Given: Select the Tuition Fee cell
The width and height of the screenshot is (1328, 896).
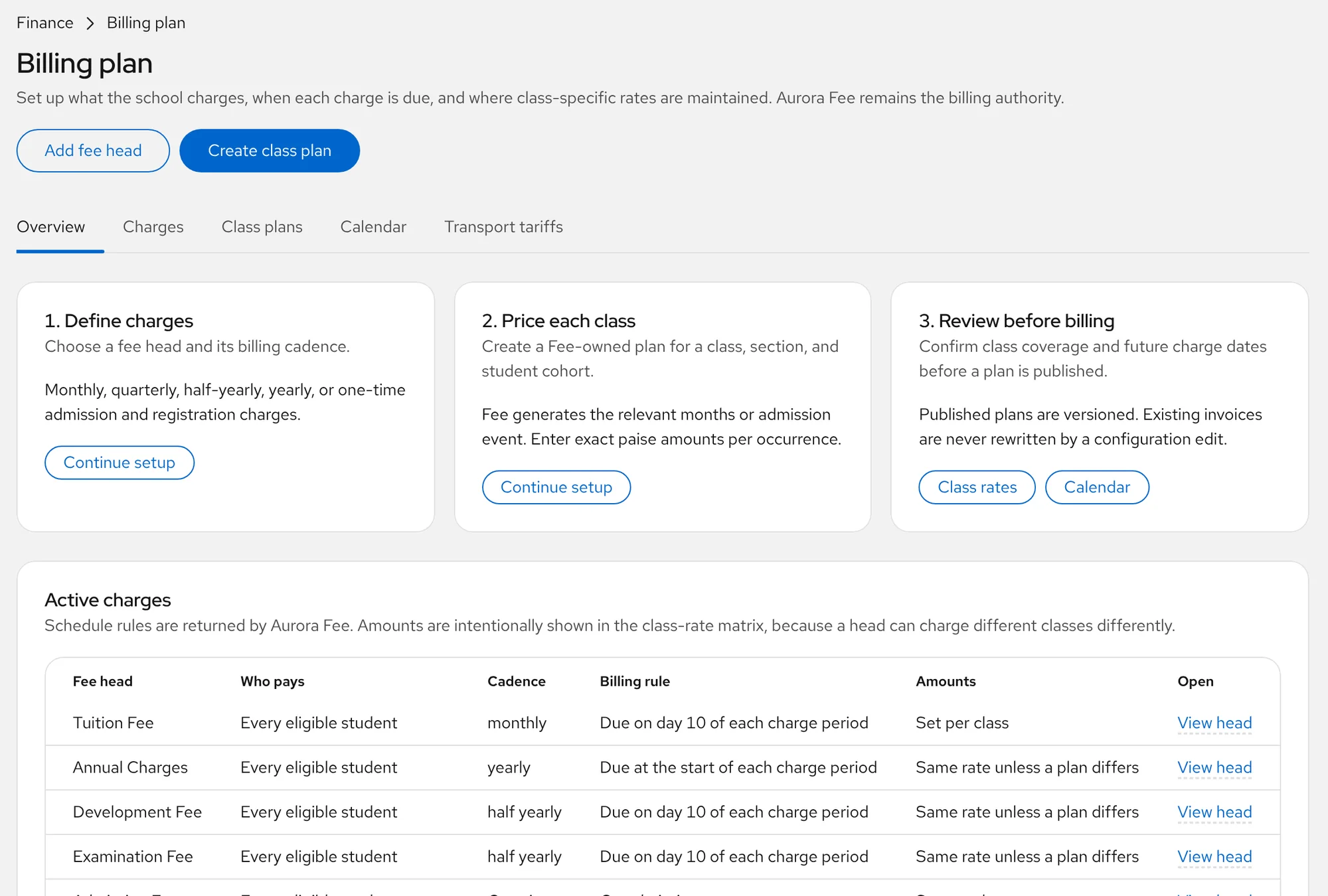Looking at the screenshot, I should coord(113,723).
